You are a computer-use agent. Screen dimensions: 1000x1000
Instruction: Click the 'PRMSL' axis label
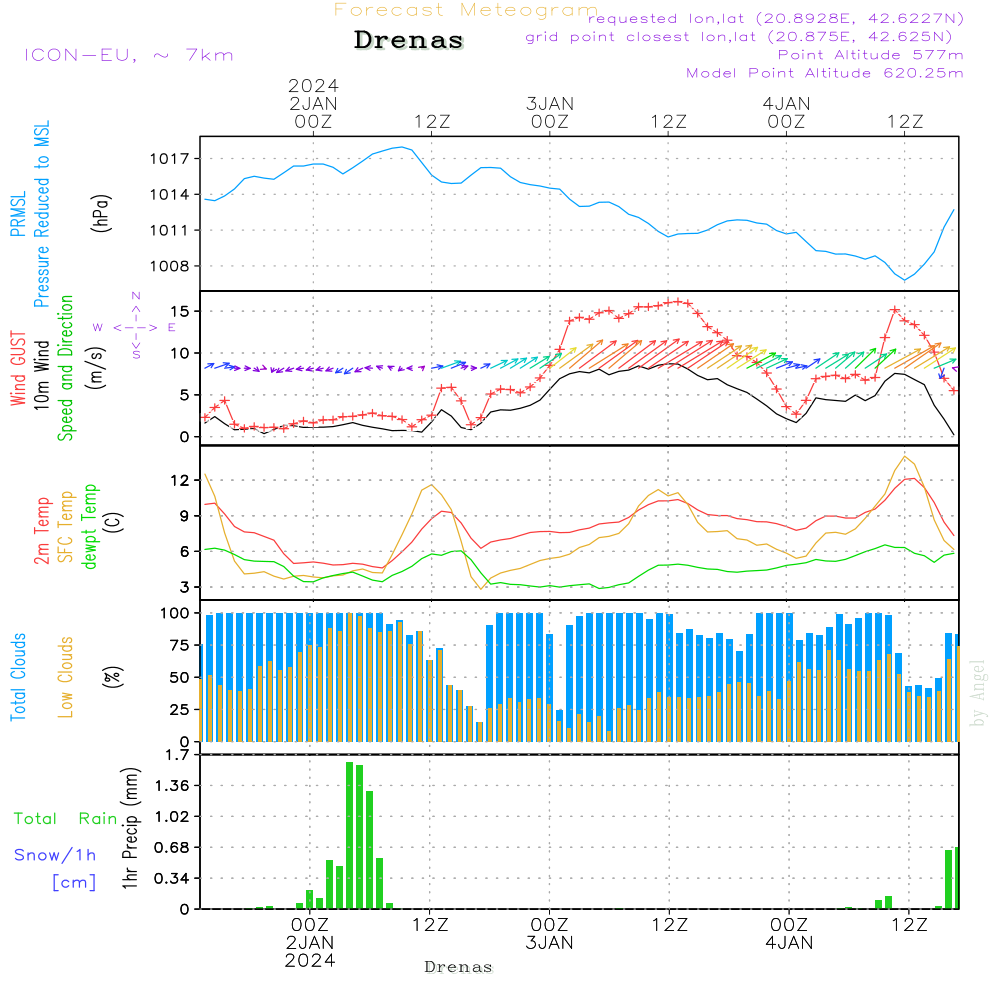pos(18,213)
